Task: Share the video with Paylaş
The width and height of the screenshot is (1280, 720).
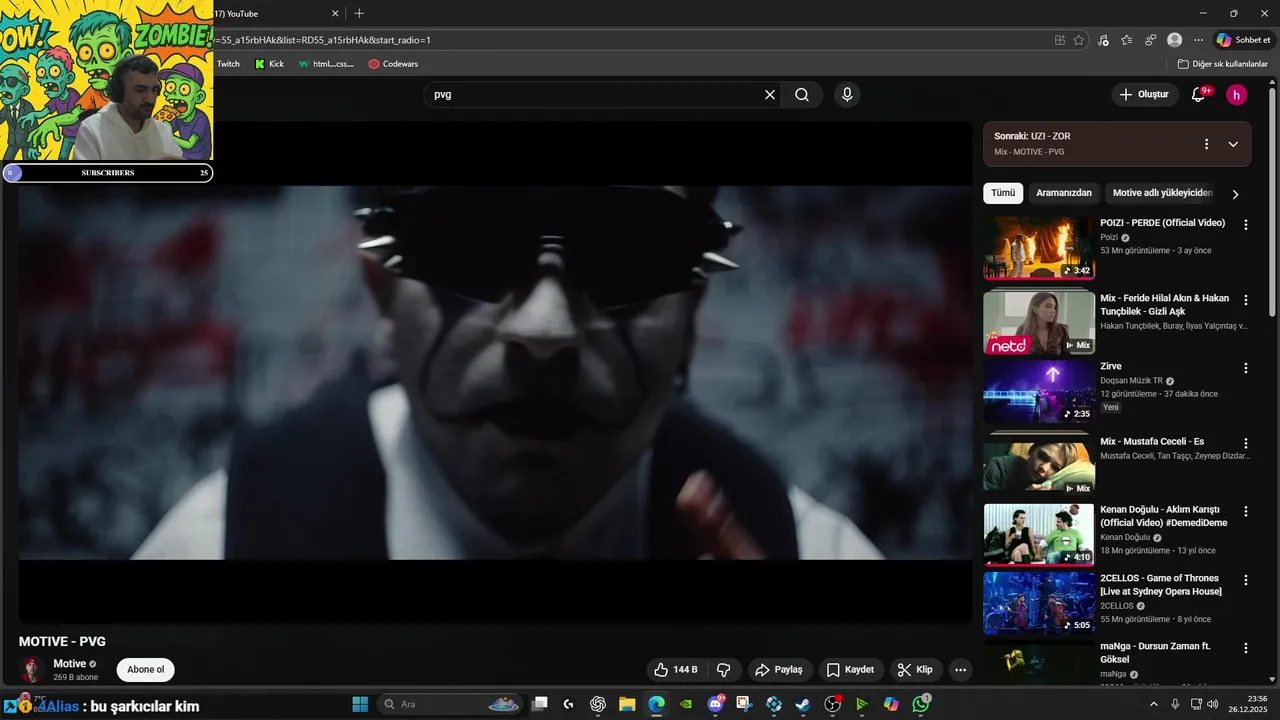Action: 779,670
